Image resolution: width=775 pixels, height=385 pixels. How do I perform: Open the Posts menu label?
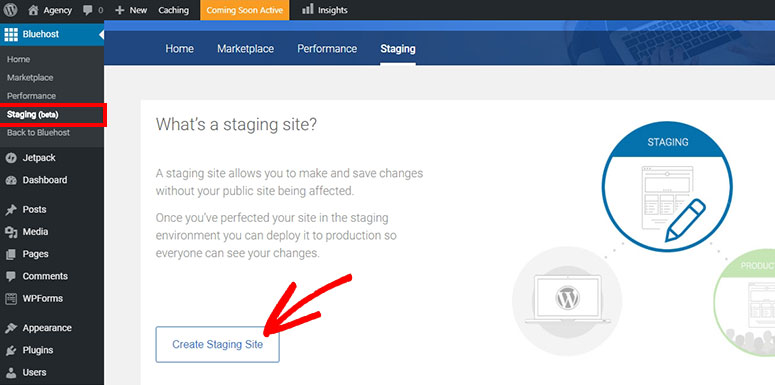tap(35, 210)
